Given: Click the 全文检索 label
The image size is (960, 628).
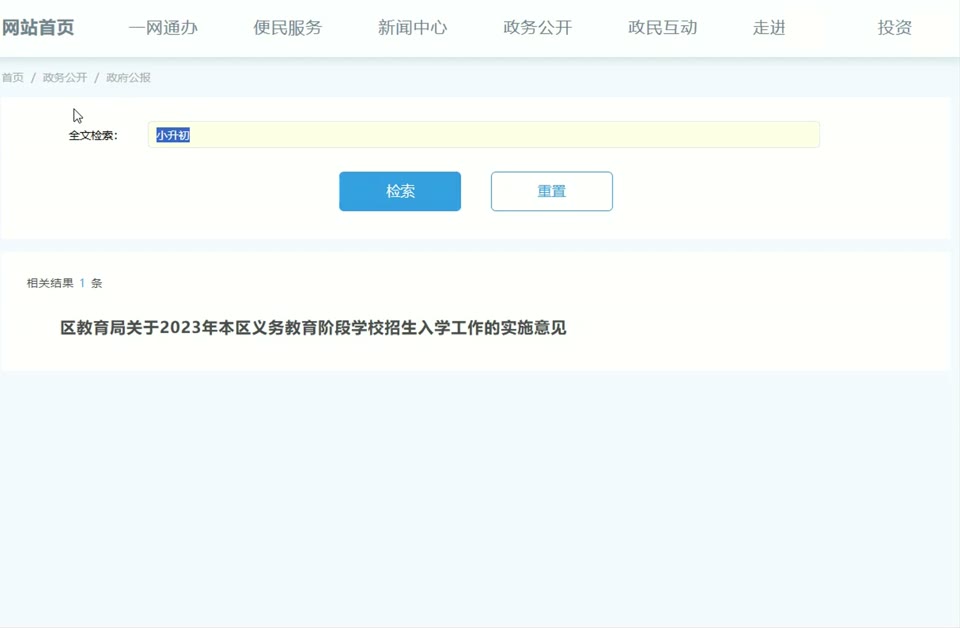Looking at the screenshot, I should click(93, 135).
